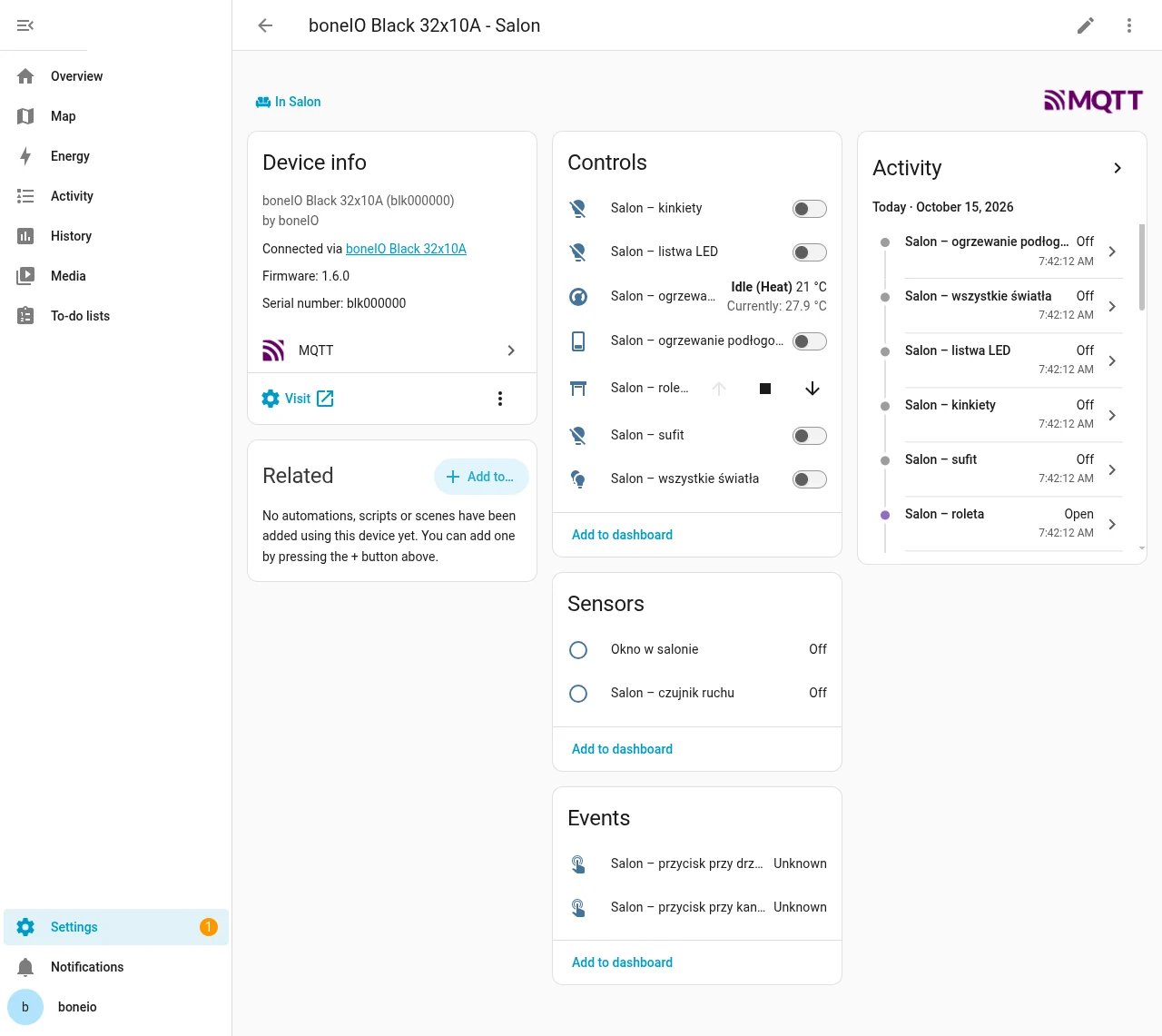Image resolution: width=1162 pixels, height=1036 pixels.
Task: Click the Salon wszystkie światła bulb icon
Action: 578,479
